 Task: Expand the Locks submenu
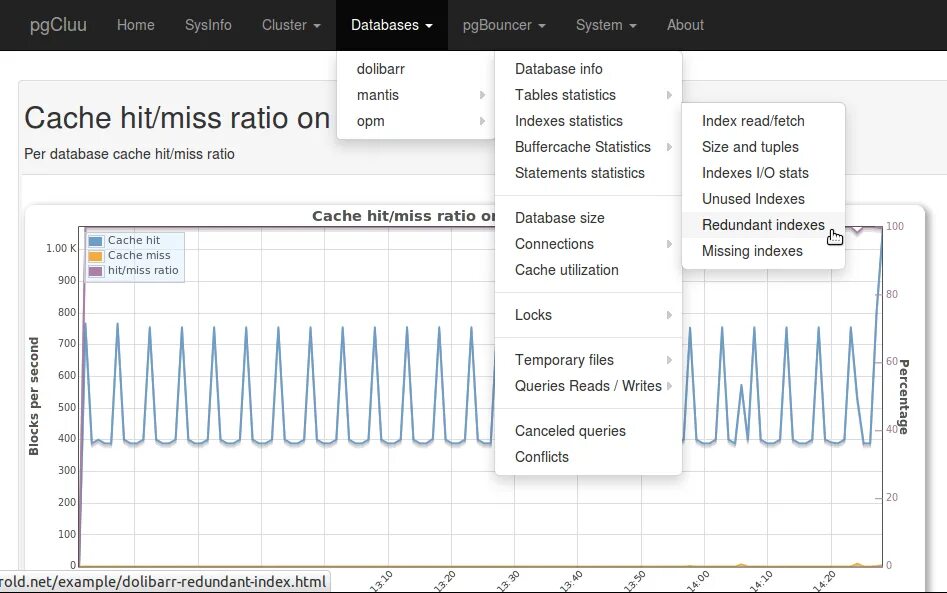point(588,315)
